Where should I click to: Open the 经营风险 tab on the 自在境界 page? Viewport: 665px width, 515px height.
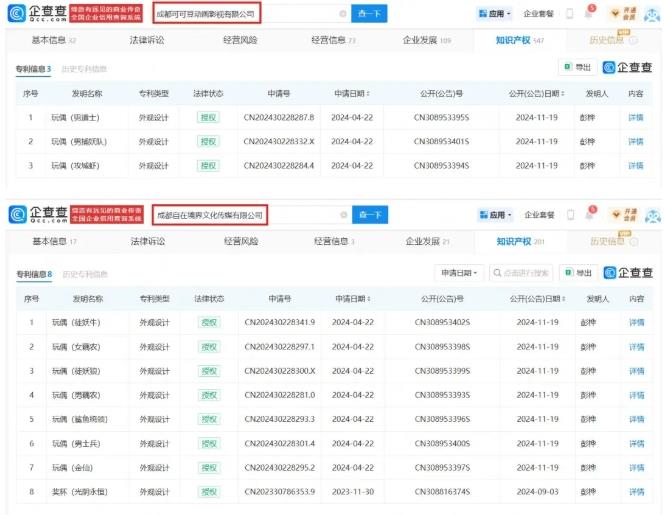tap(241, 241)
